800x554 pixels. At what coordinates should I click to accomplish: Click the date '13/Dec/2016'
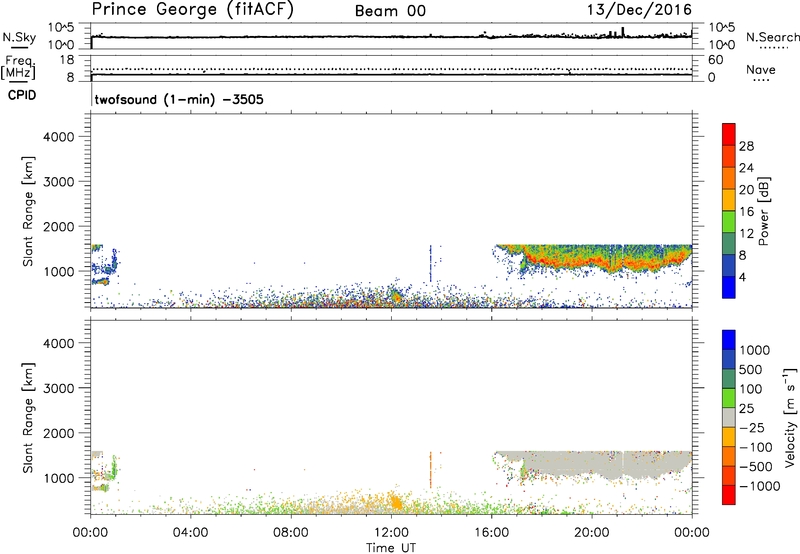pyautogui.click(x=639, y=10)
